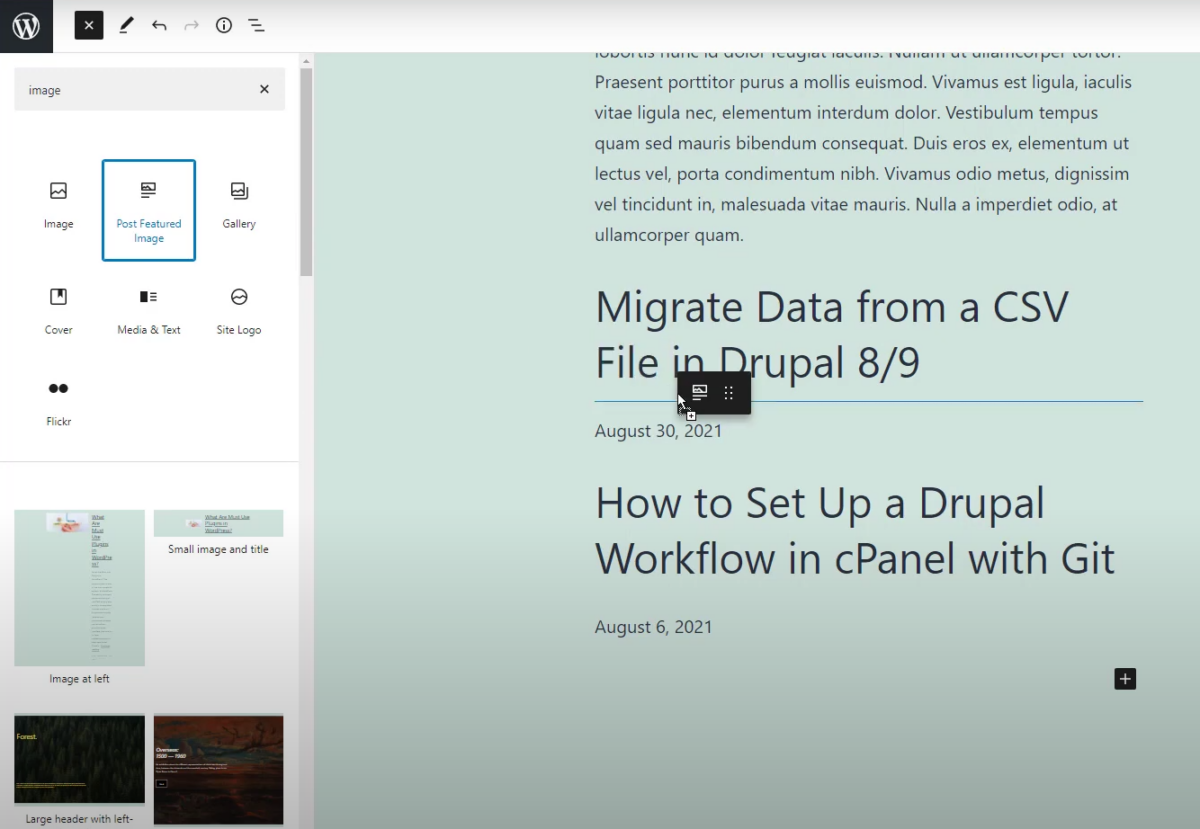Insert the Post Featured Image block

pos(149,210)
